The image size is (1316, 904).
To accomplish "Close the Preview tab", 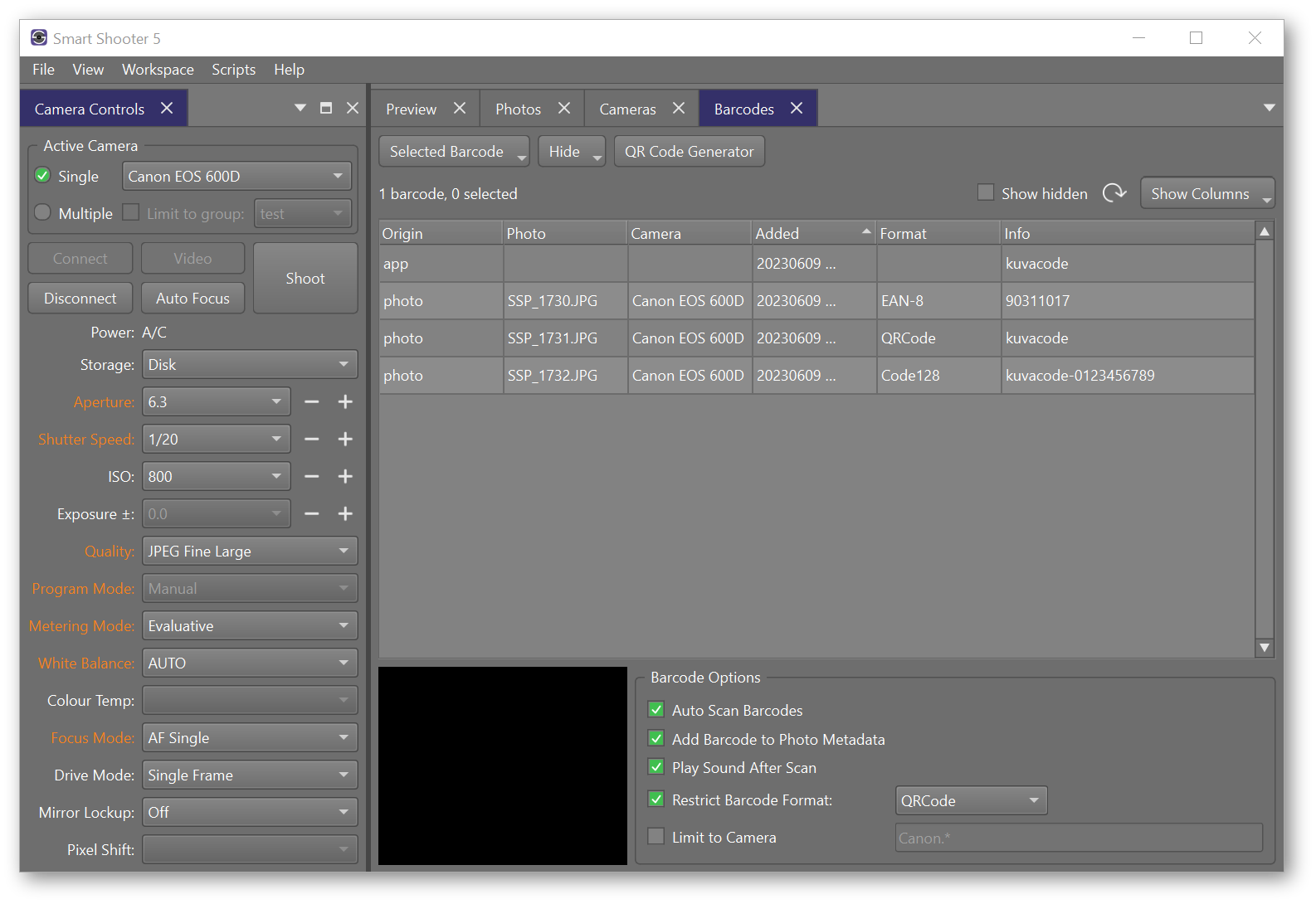I will [x=460, y=109].
